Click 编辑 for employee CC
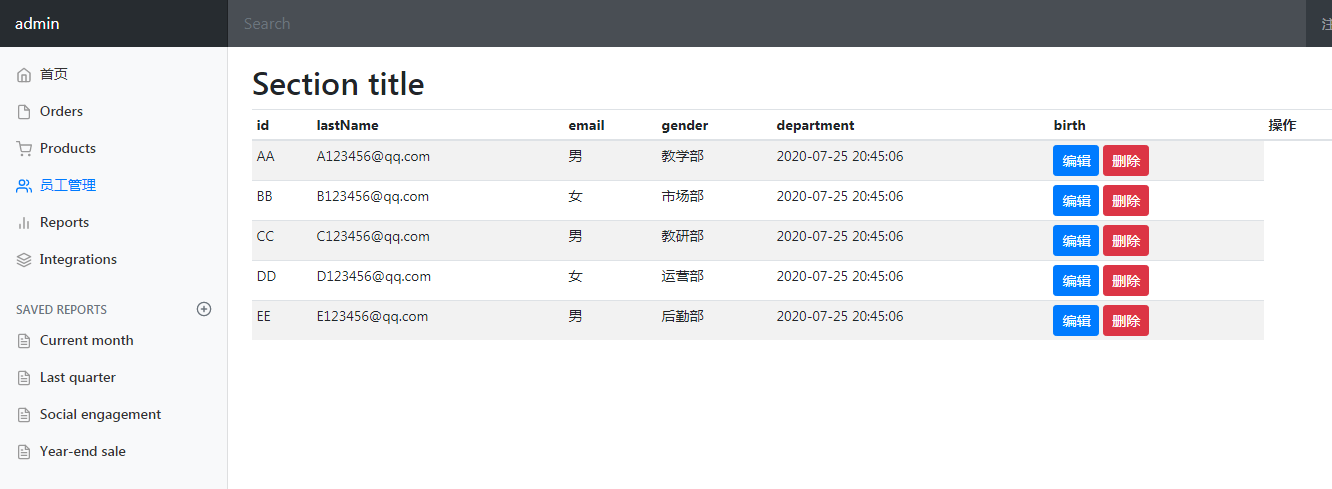This screenshot has width=1332, height=489. pos(1076,240)
